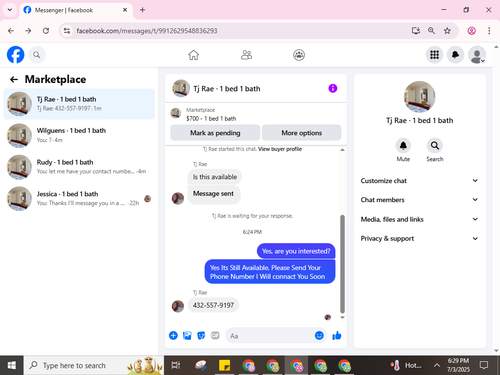Attach a photo with the image icon

(x=187, y=335)
